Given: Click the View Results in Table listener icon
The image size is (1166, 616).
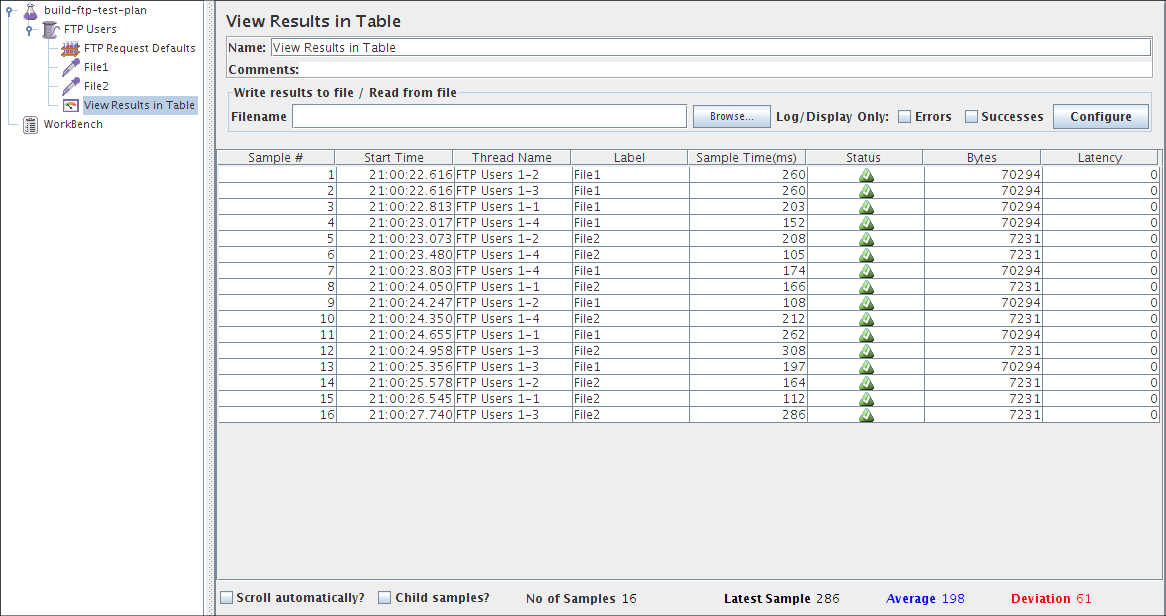Looking at the screenshot, I should [x=71, y=105].
